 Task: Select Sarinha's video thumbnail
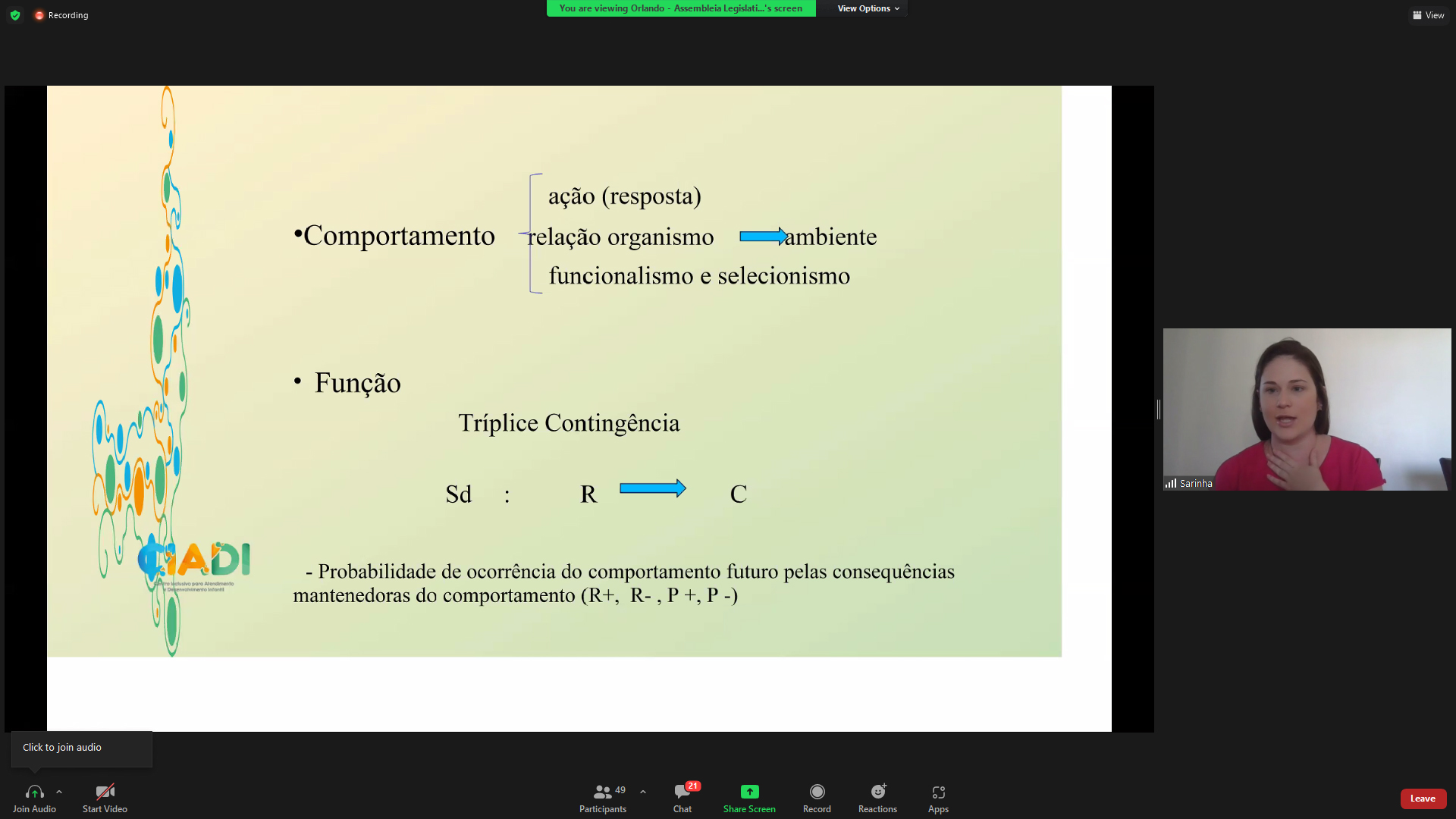[x=1307, y=409]
